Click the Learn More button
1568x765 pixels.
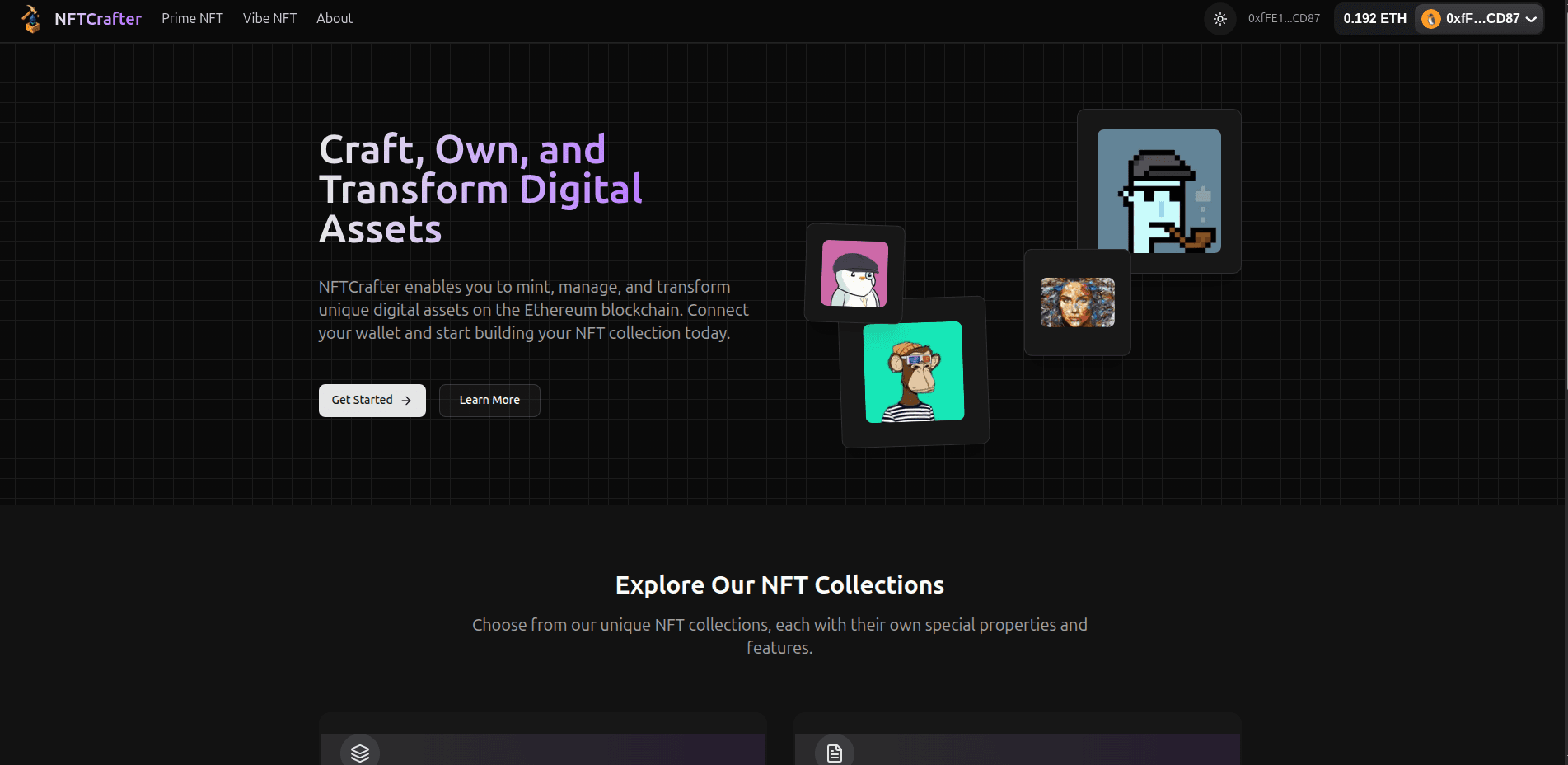(x=489, y=401)
